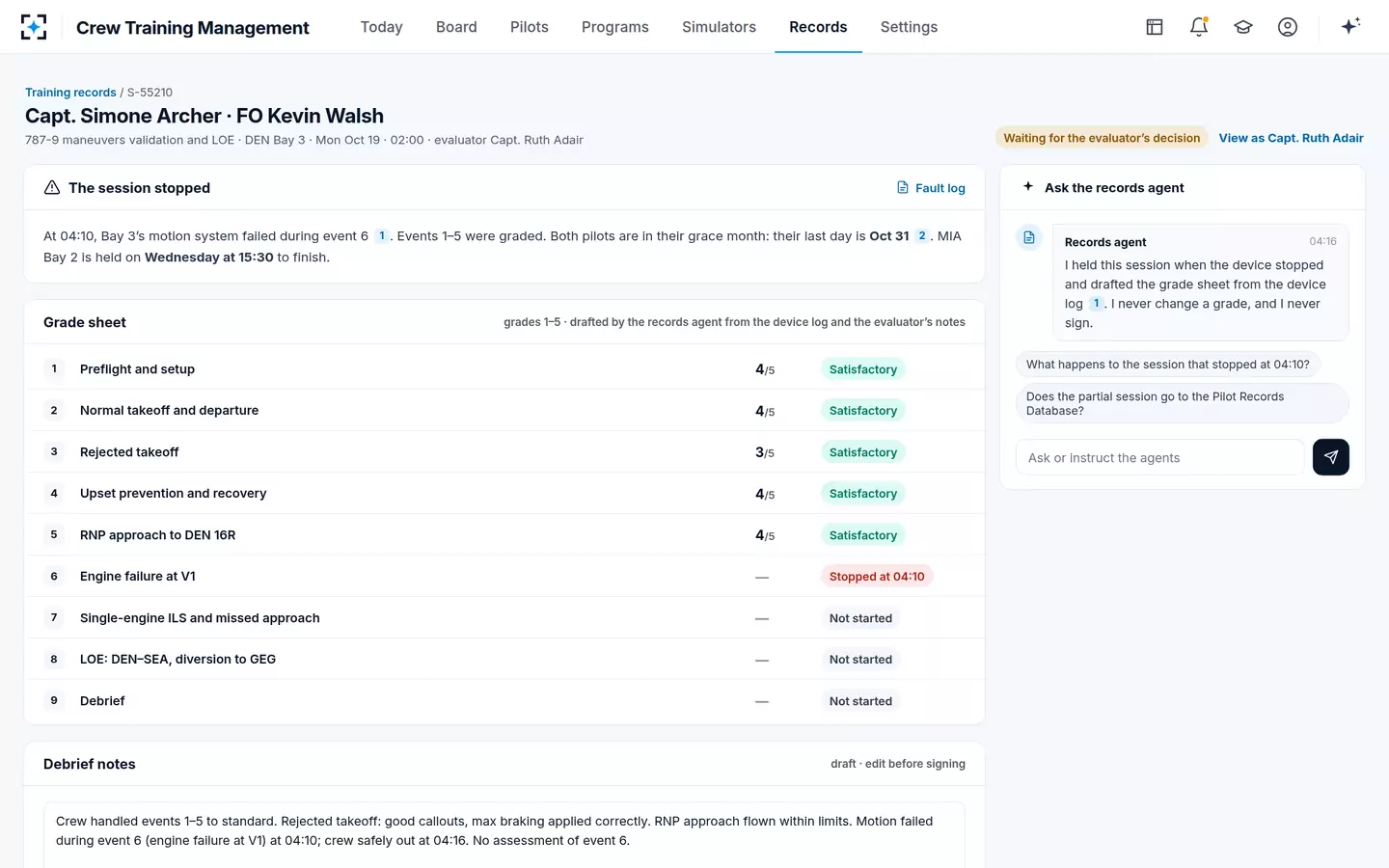Image resolution: width=1389 pixels, height=868 pixels.
Task: Click 'LOE: DEN–SEA, diversion to GEG' row
Action: coord(504,660)
